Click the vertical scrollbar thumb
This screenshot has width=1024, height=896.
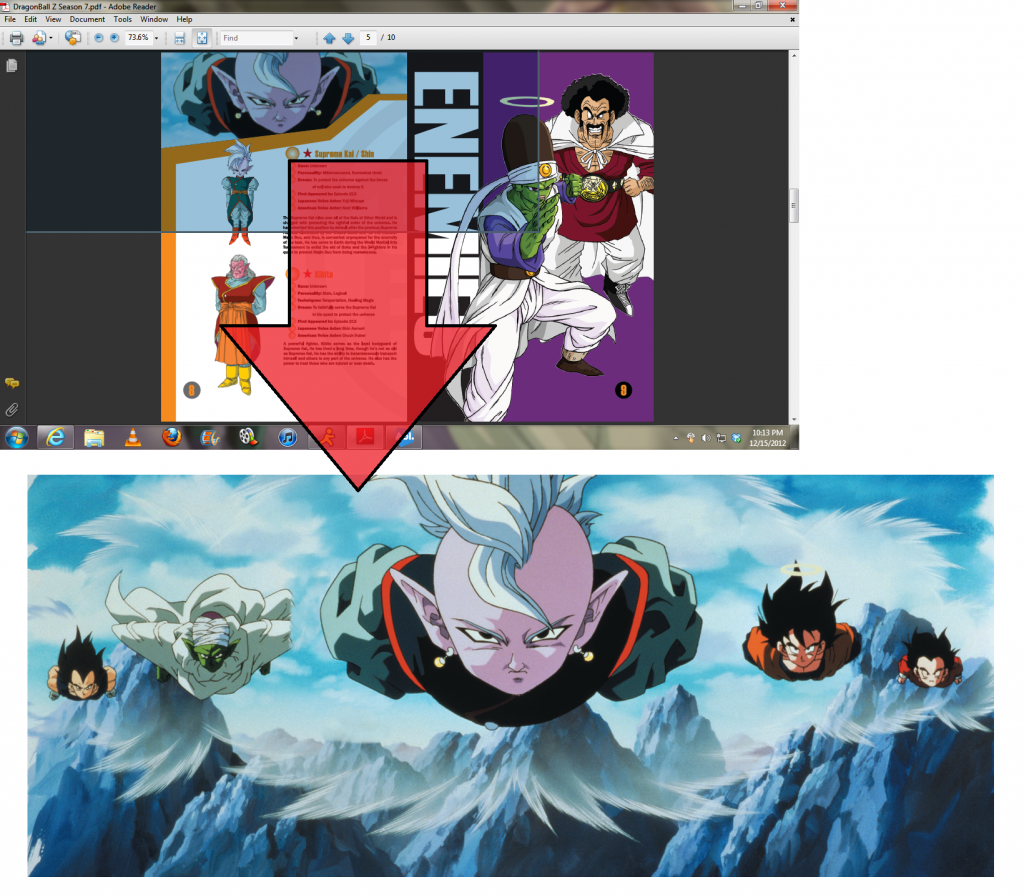pyautogui.click(x=794, y=206)
